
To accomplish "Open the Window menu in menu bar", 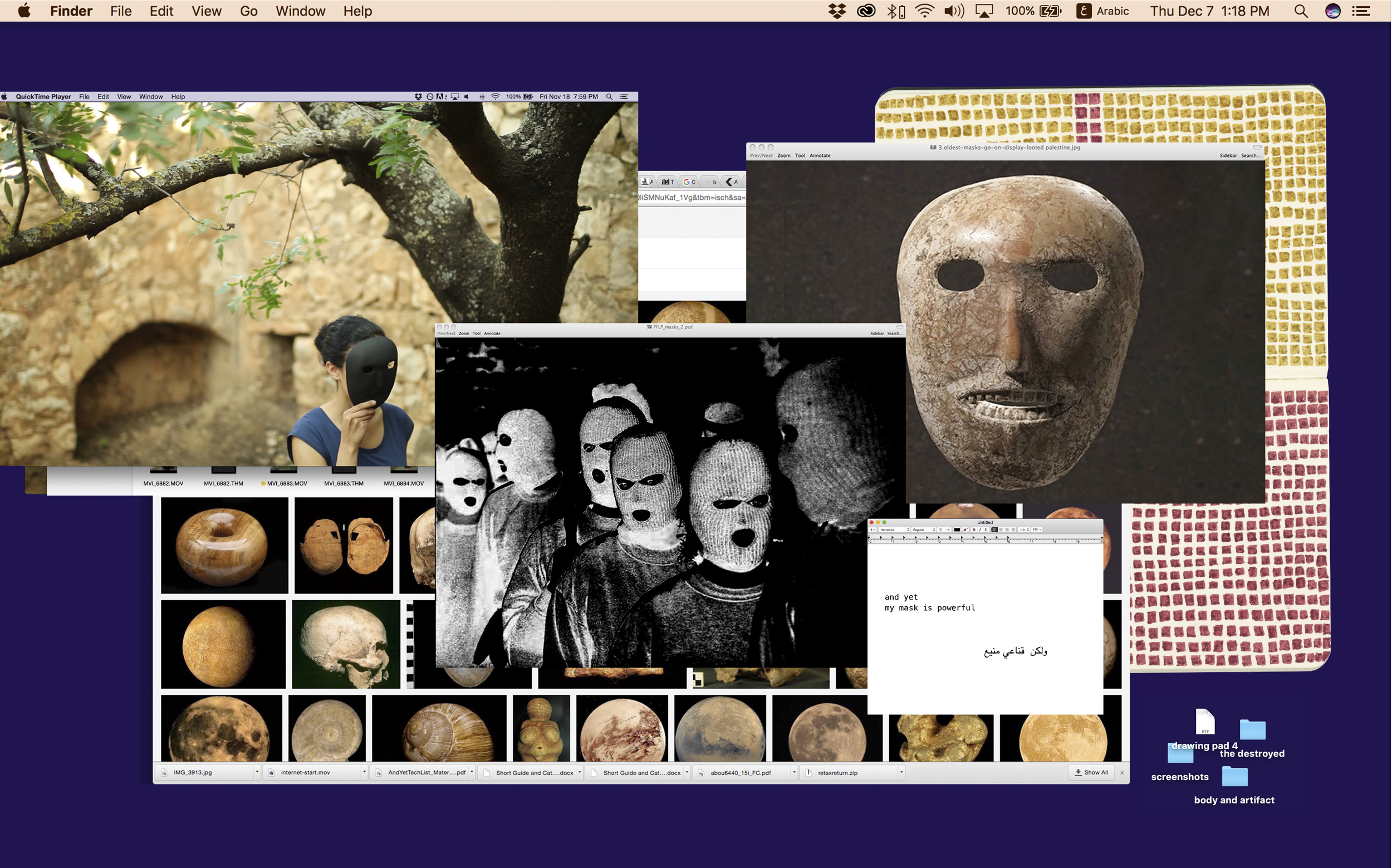I will click(300, 11).
